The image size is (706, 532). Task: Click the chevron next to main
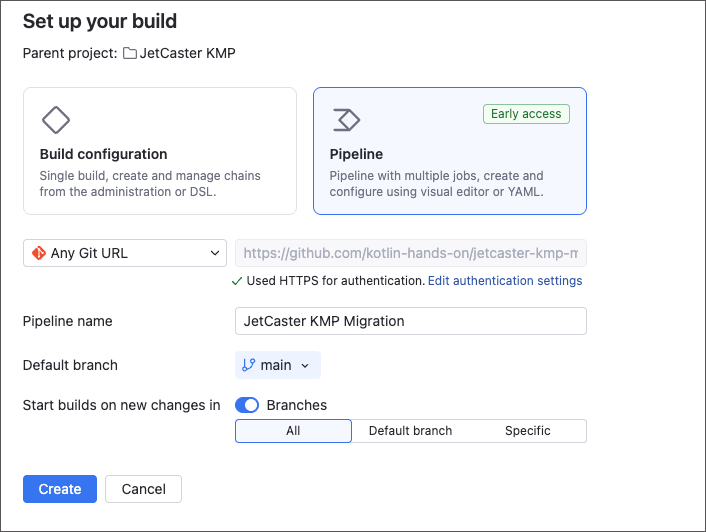click(x=305, y=365)
